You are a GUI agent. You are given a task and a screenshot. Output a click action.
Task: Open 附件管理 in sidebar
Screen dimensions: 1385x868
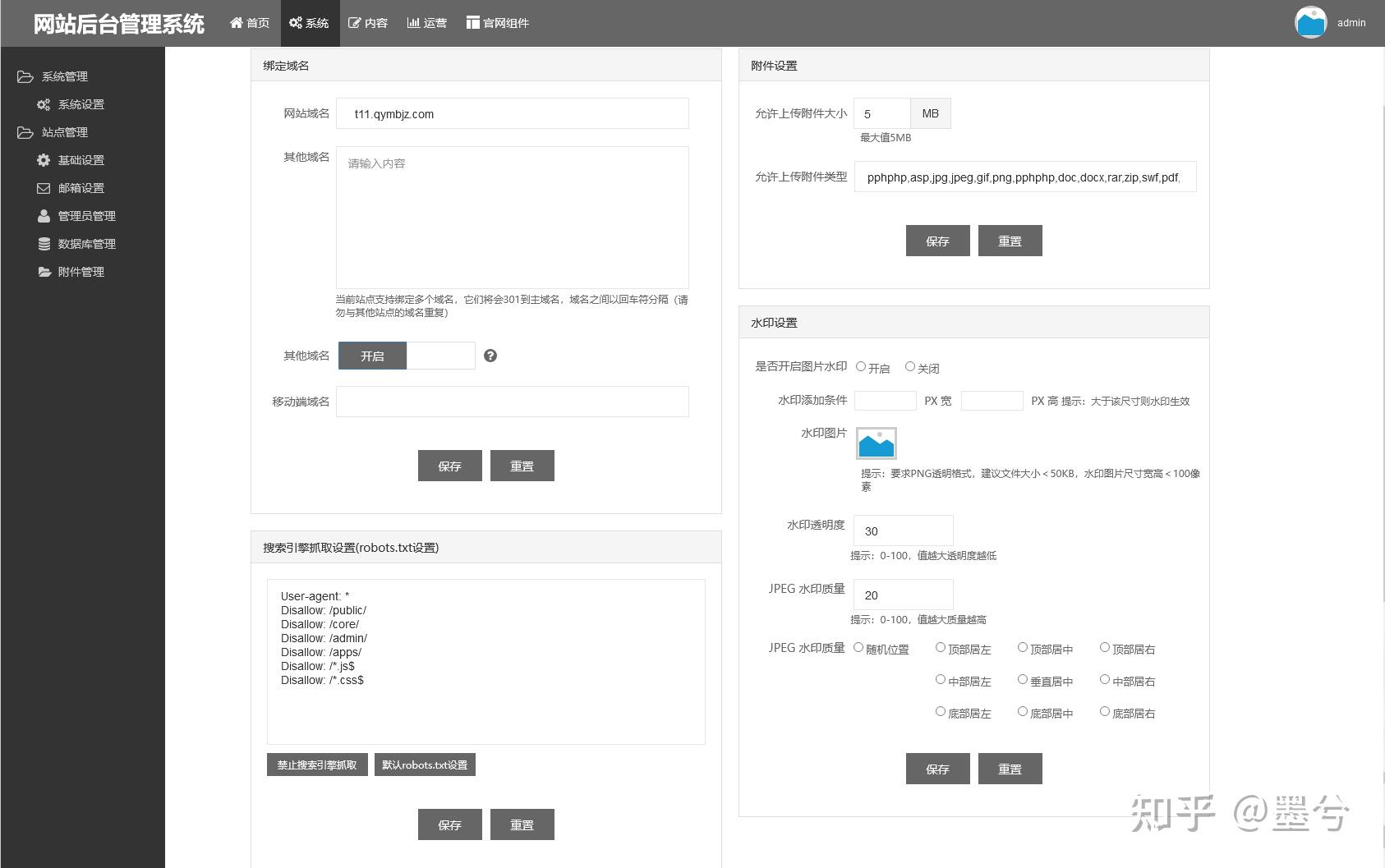(71, 272)
